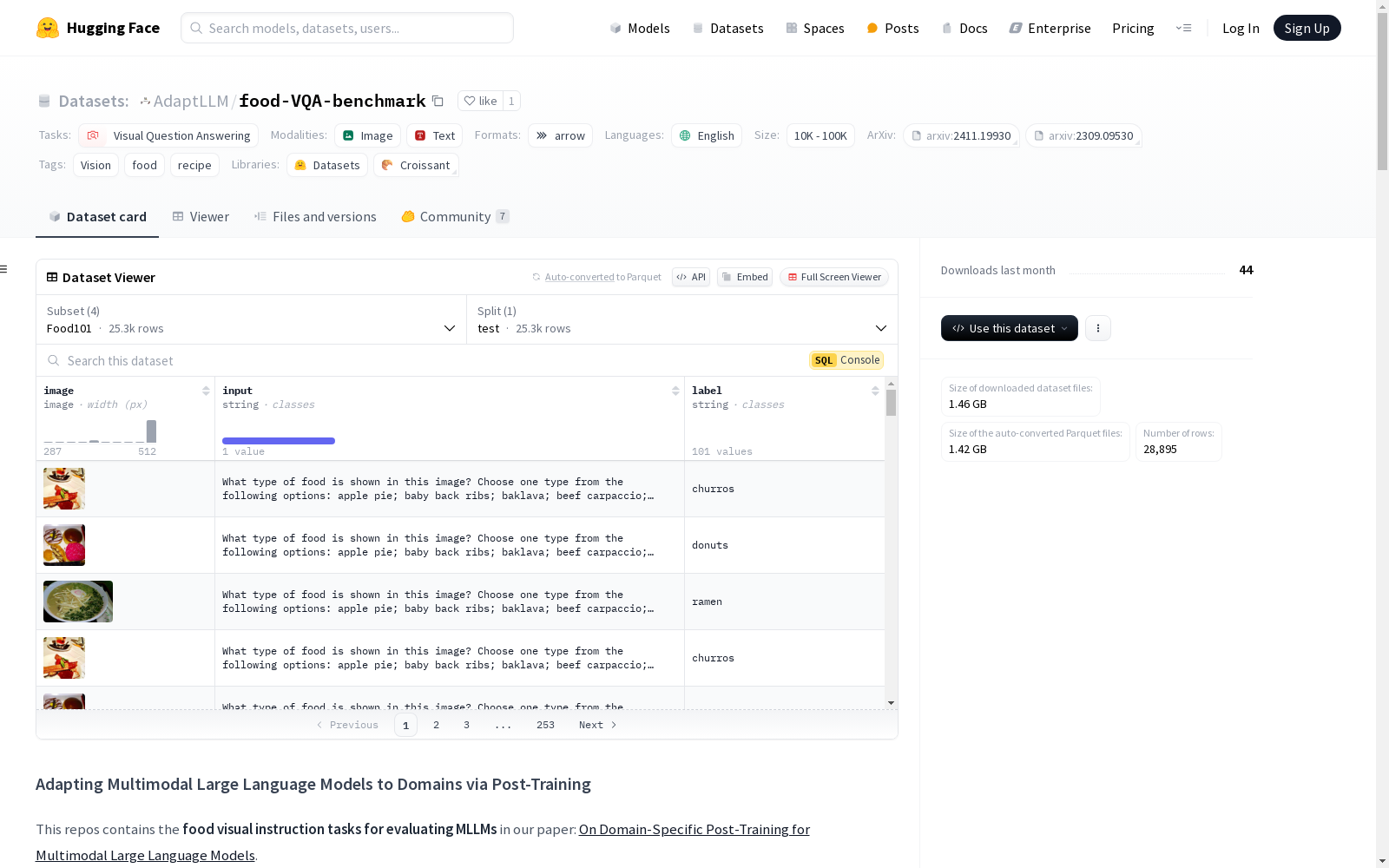Screen dimensions: 1389x868
Task: Go to Pricing page
Action: [1133, 28]
